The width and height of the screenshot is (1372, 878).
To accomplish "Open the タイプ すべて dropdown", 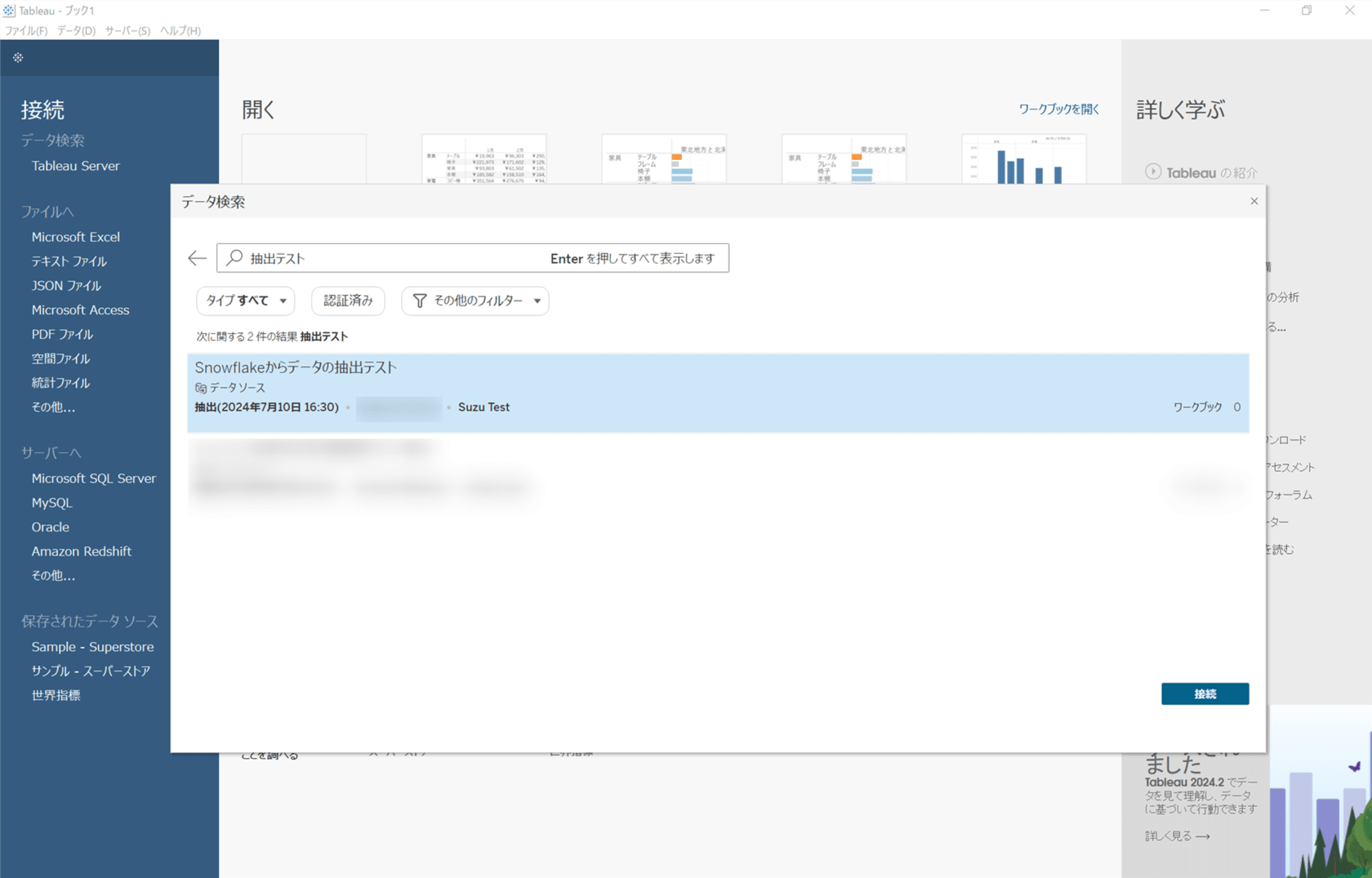I will (246, 300).
